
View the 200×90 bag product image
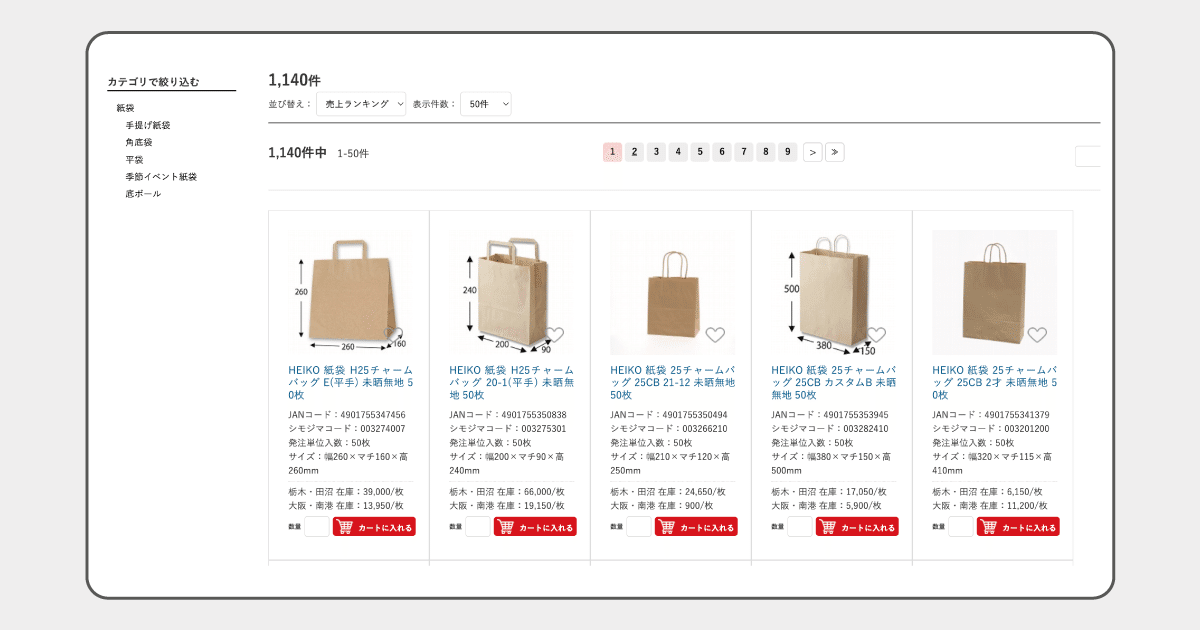tap(511, 293)
